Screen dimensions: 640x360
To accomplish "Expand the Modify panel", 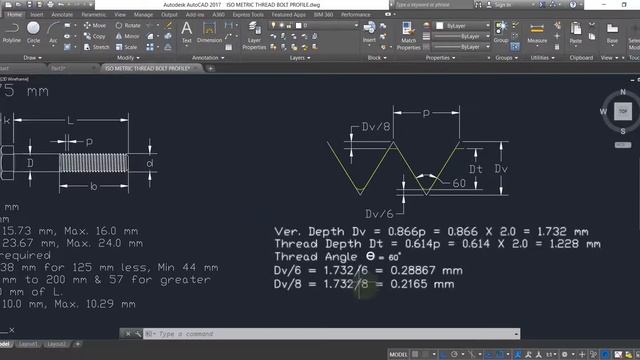I will coord(128,58).
